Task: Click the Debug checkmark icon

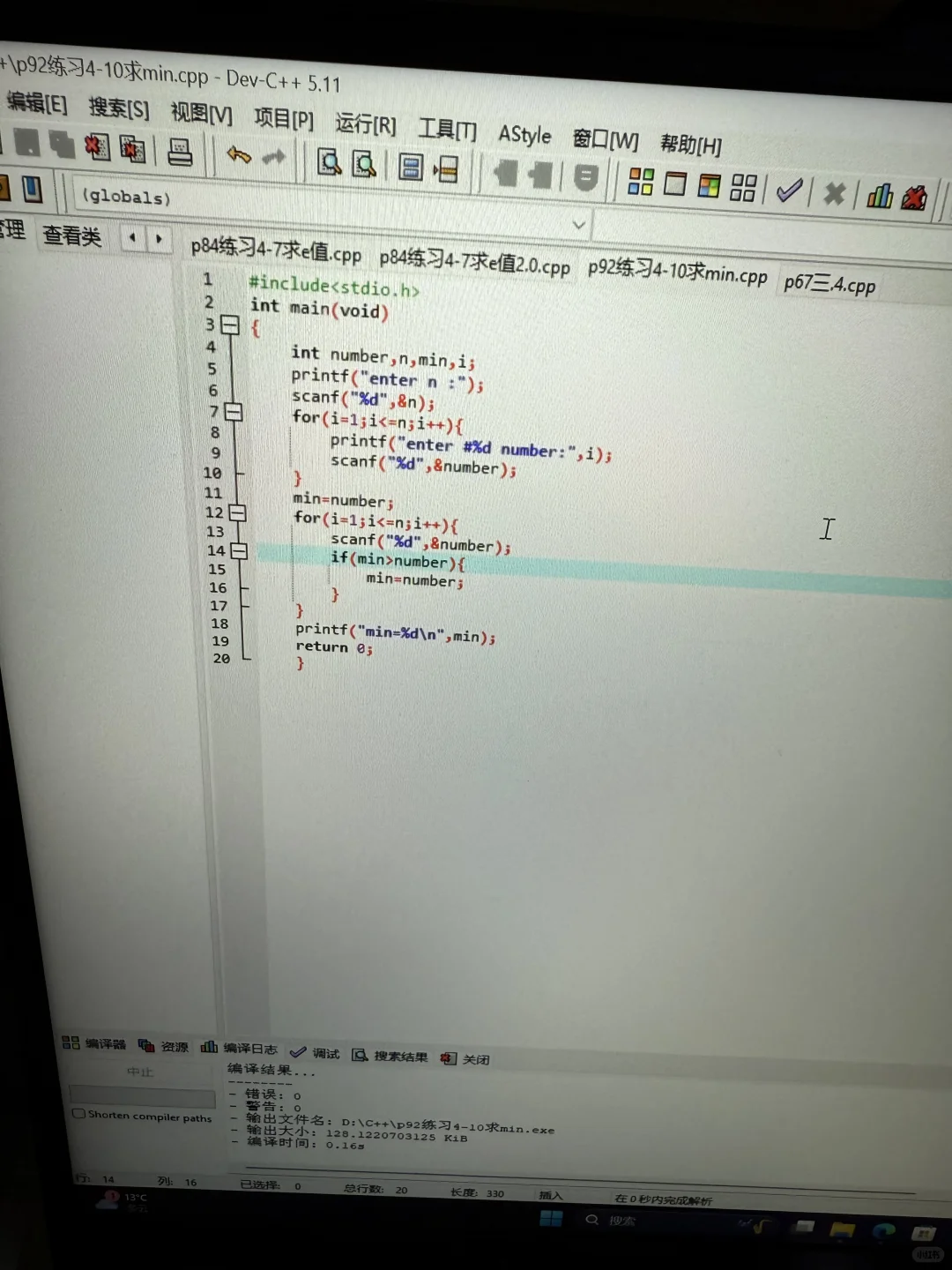Action: click(789, 190)
